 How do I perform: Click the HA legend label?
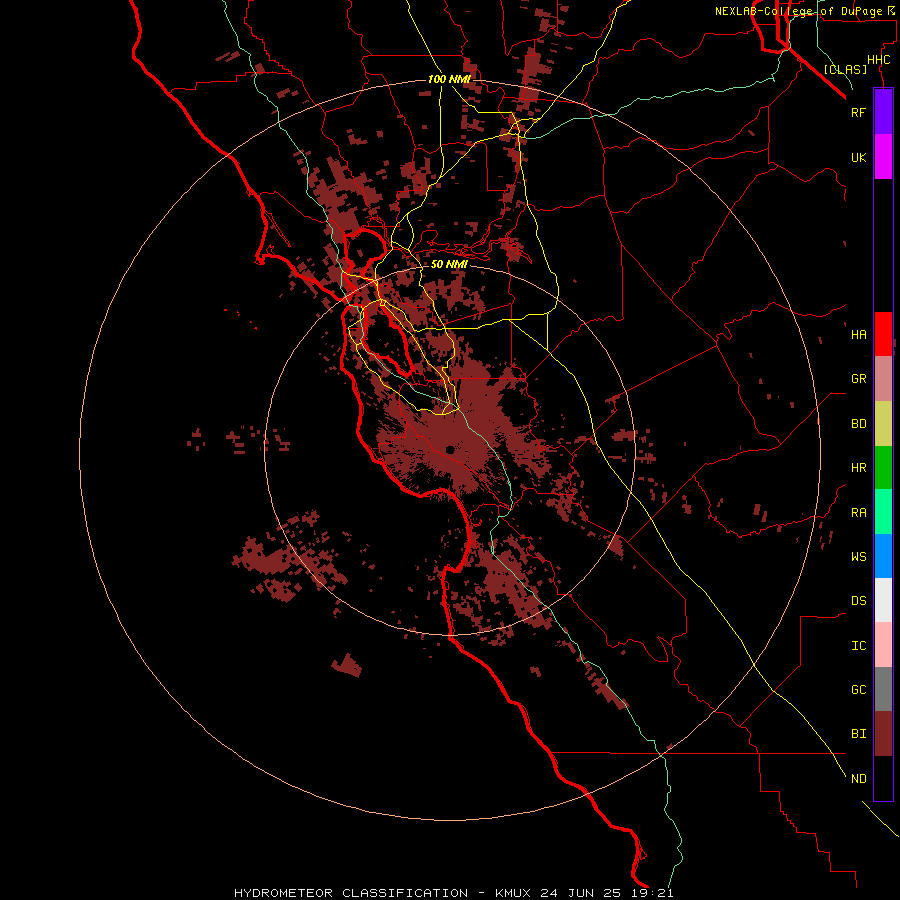click(859, 334)
